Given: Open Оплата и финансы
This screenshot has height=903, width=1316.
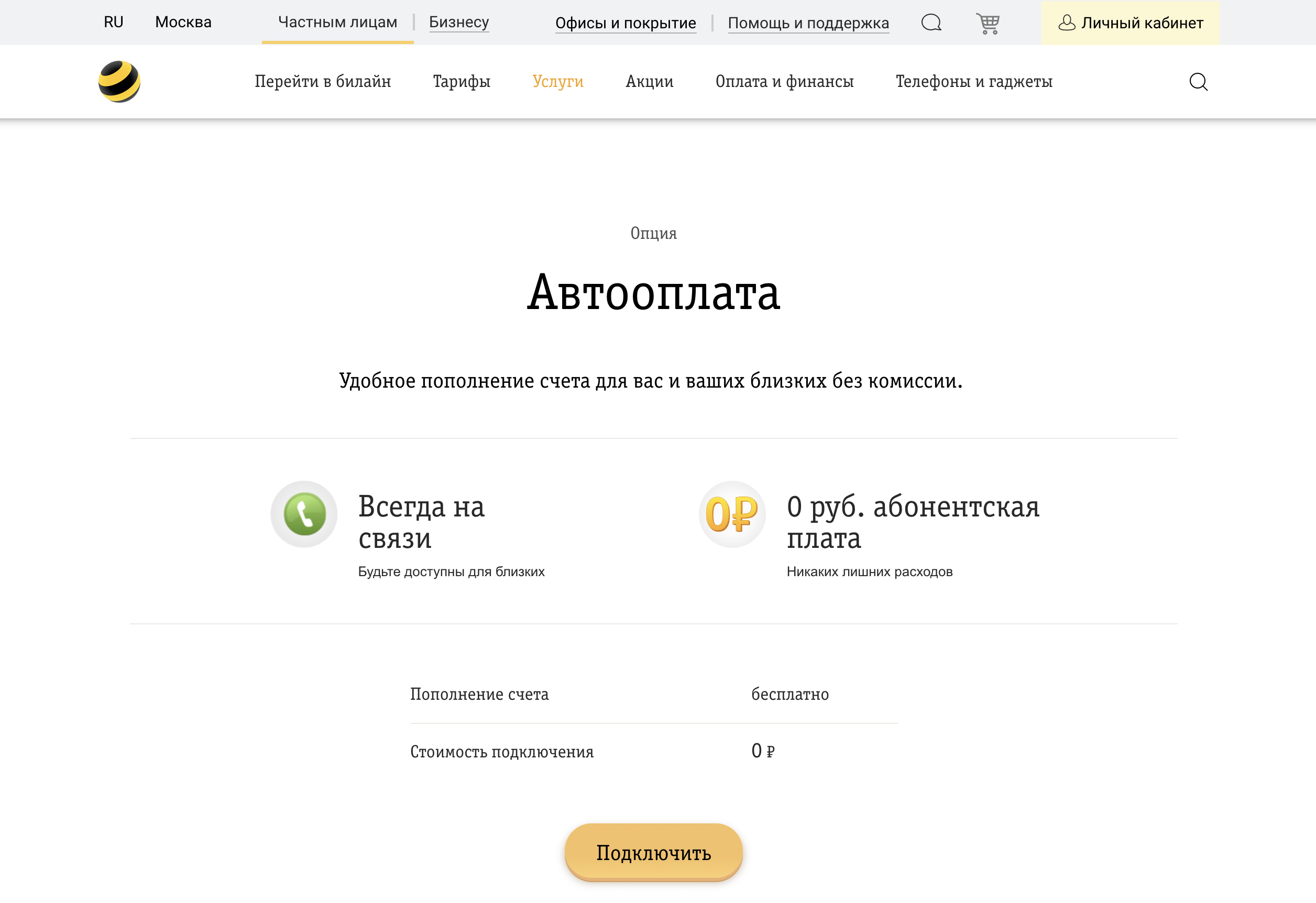Looking at the screenshot, I should pos(785,81).
